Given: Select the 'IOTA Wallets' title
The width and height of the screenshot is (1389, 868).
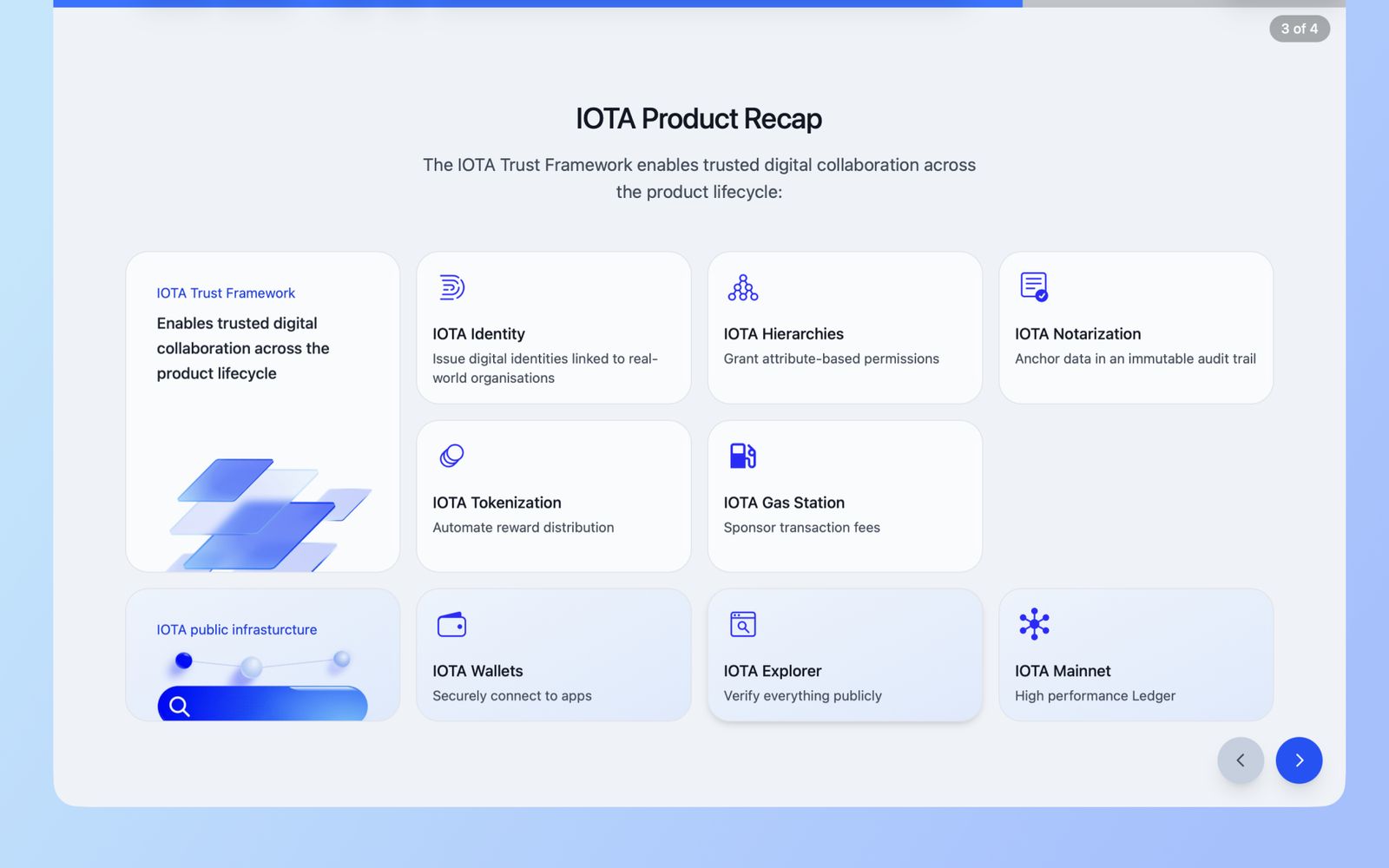Looking at the screenshot, I should click(477, 671).
